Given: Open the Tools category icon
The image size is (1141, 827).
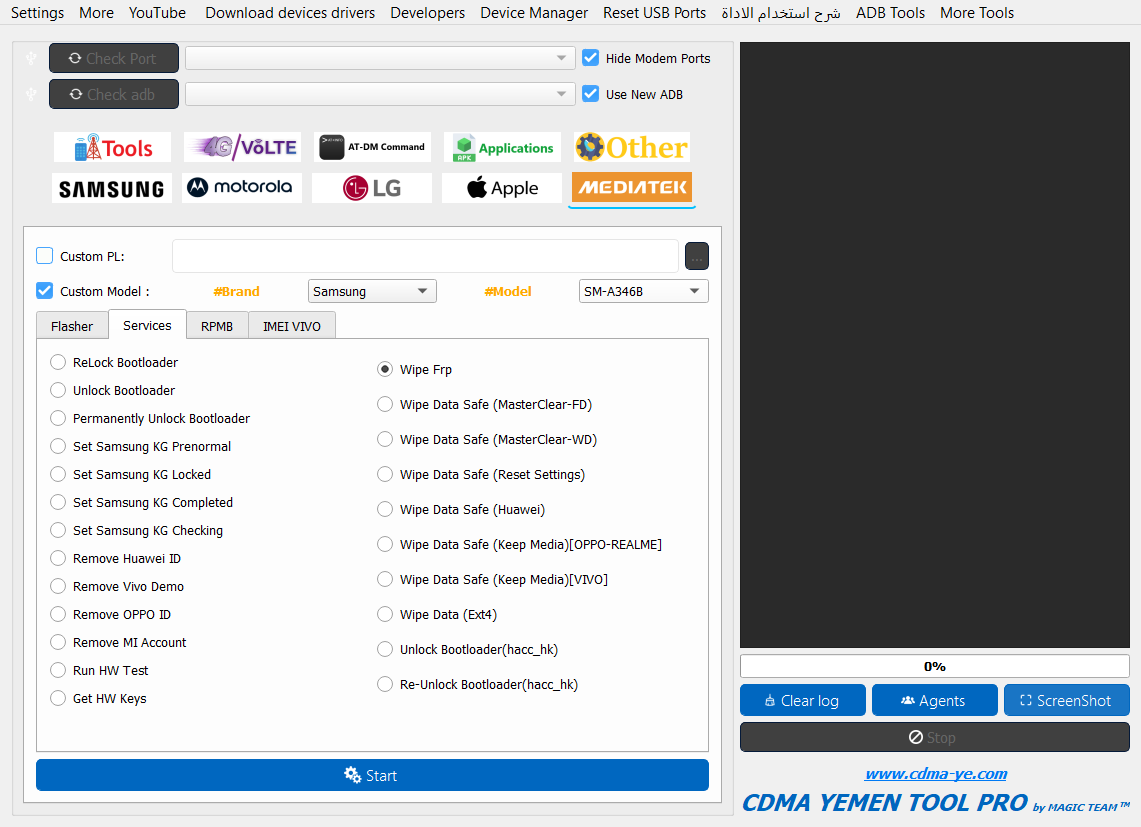Looking at the screenshot, I should point(112,148).
